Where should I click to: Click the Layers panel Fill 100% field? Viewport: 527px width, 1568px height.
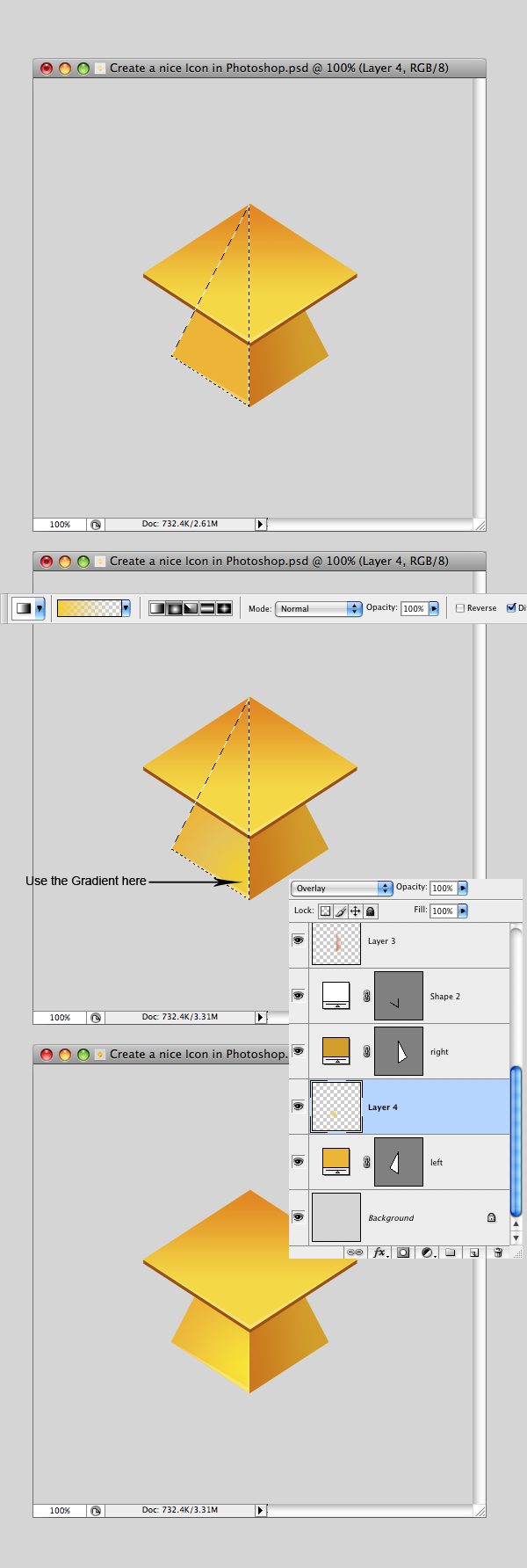444,911
